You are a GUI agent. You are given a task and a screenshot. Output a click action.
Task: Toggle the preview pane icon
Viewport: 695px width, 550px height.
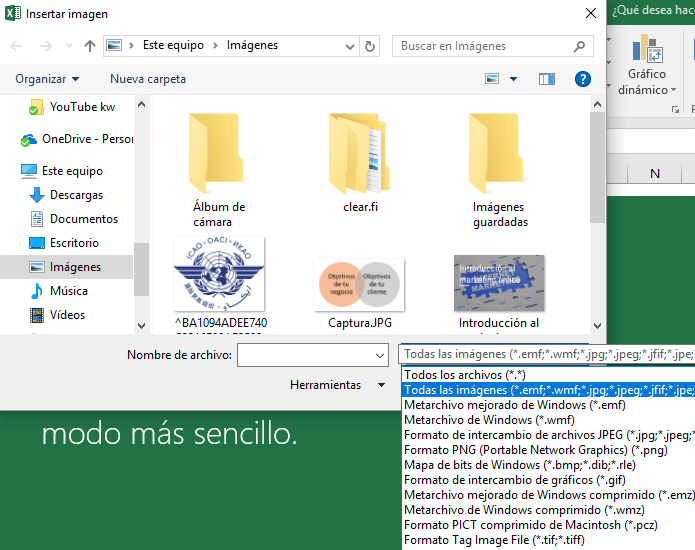click(x=547, y=79)
